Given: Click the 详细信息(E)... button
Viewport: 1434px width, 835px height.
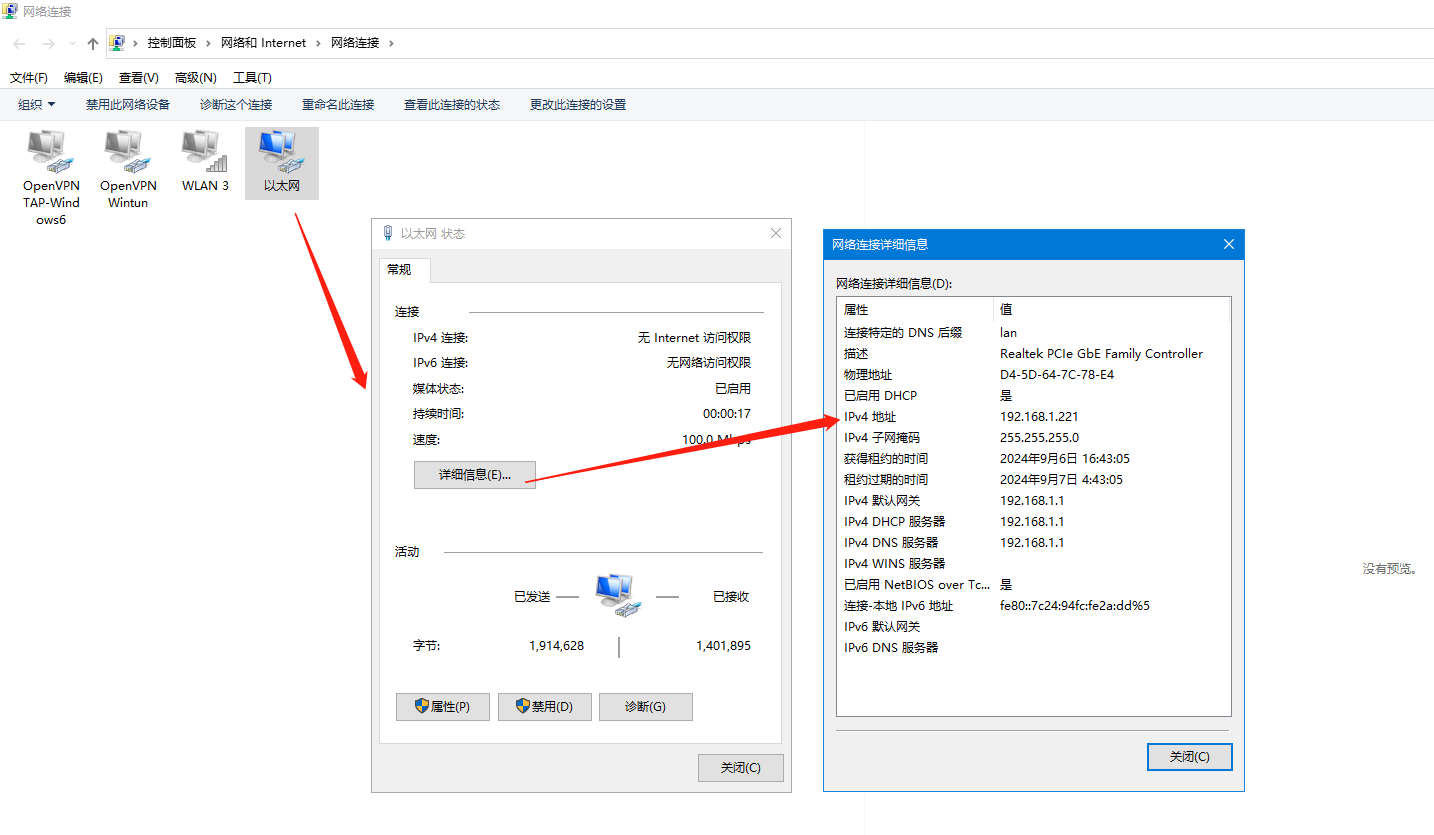Looking at the screenshot, I should point(475,475).
